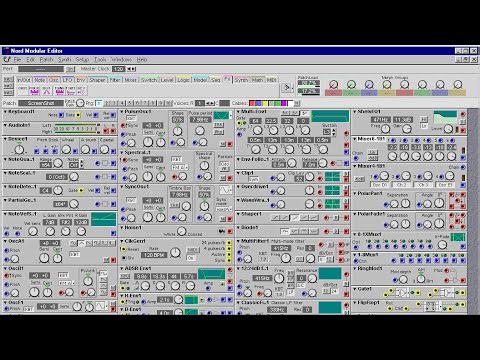
Task: Click AudioIn1 R red output connector
Action: click(x=113, y=131)
